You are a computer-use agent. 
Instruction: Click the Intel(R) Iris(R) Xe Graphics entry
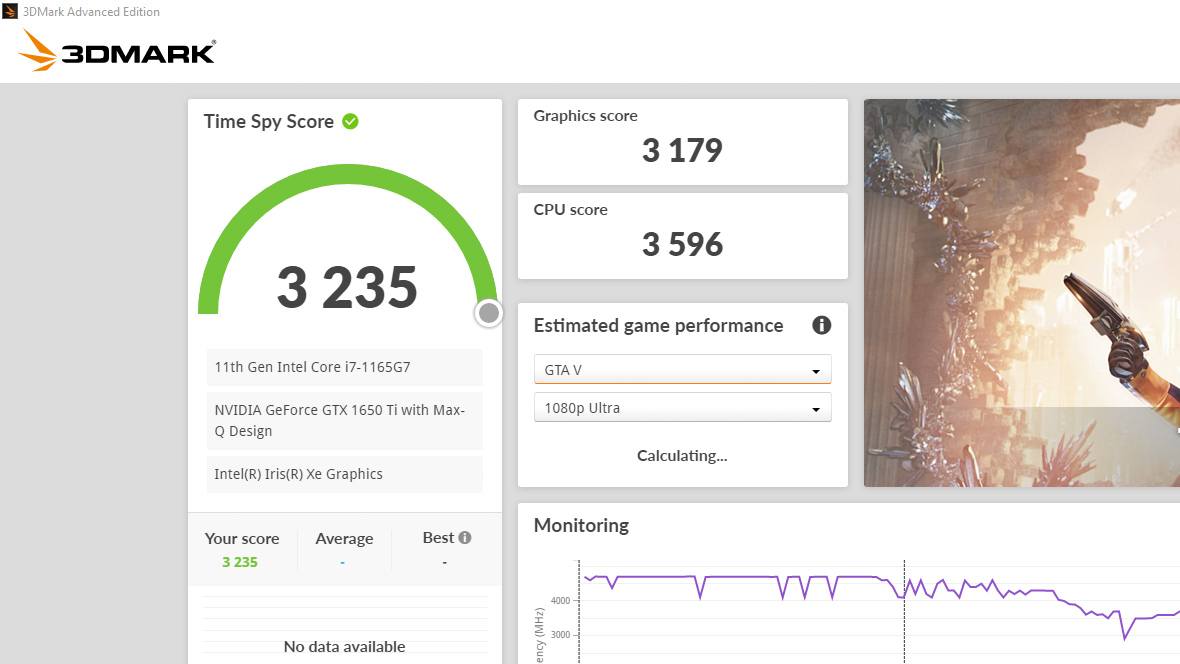pos(345,474)
